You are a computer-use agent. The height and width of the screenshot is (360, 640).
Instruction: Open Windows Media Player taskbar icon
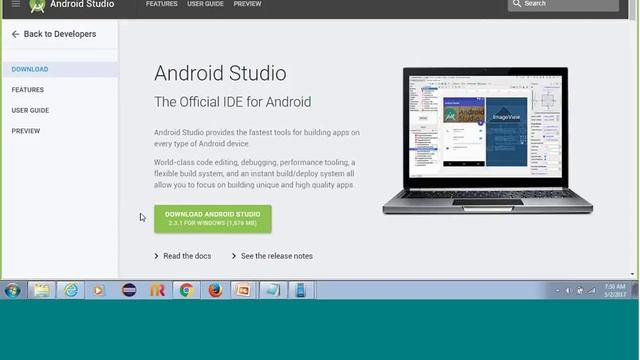[x=98, y=291]
